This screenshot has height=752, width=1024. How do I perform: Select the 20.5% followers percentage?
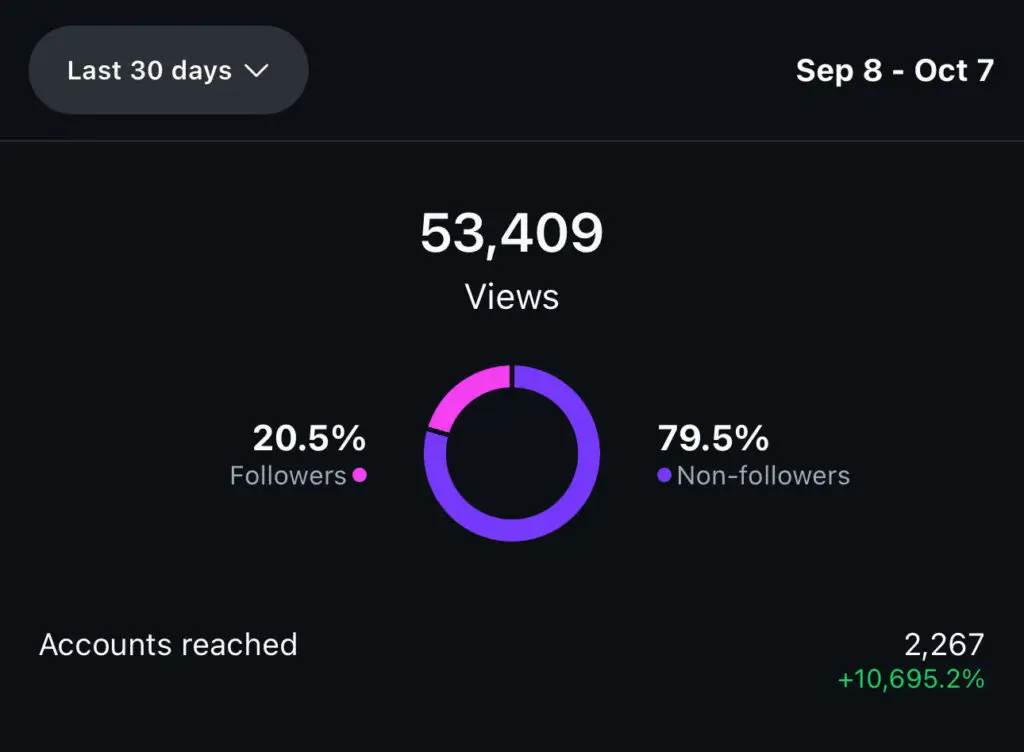309,438
